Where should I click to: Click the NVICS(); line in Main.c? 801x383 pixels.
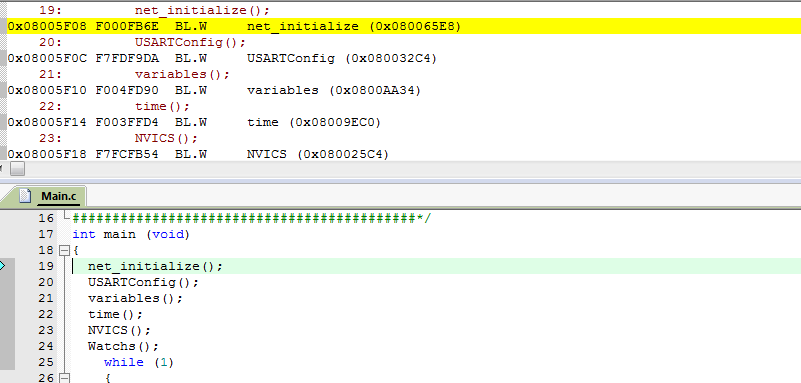[120, 330]
